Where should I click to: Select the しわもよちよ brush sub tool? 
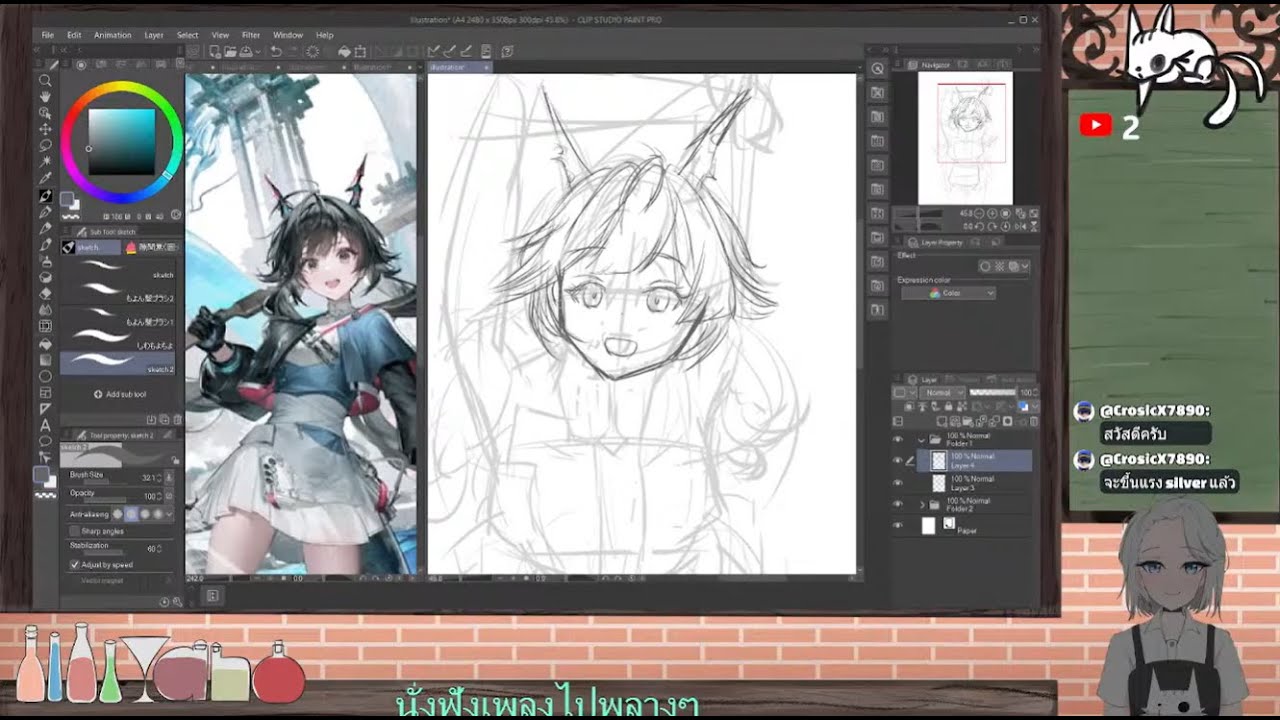[118, 339]
